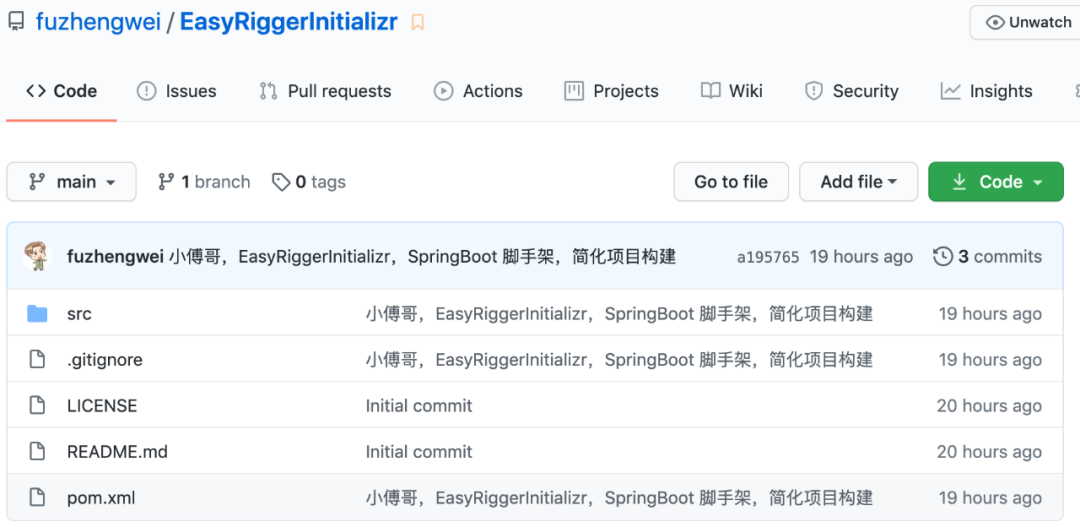Viewport: 1080px width, 527px height.
Task: Click commit hash a195765
Action: (x=768, y=257)
